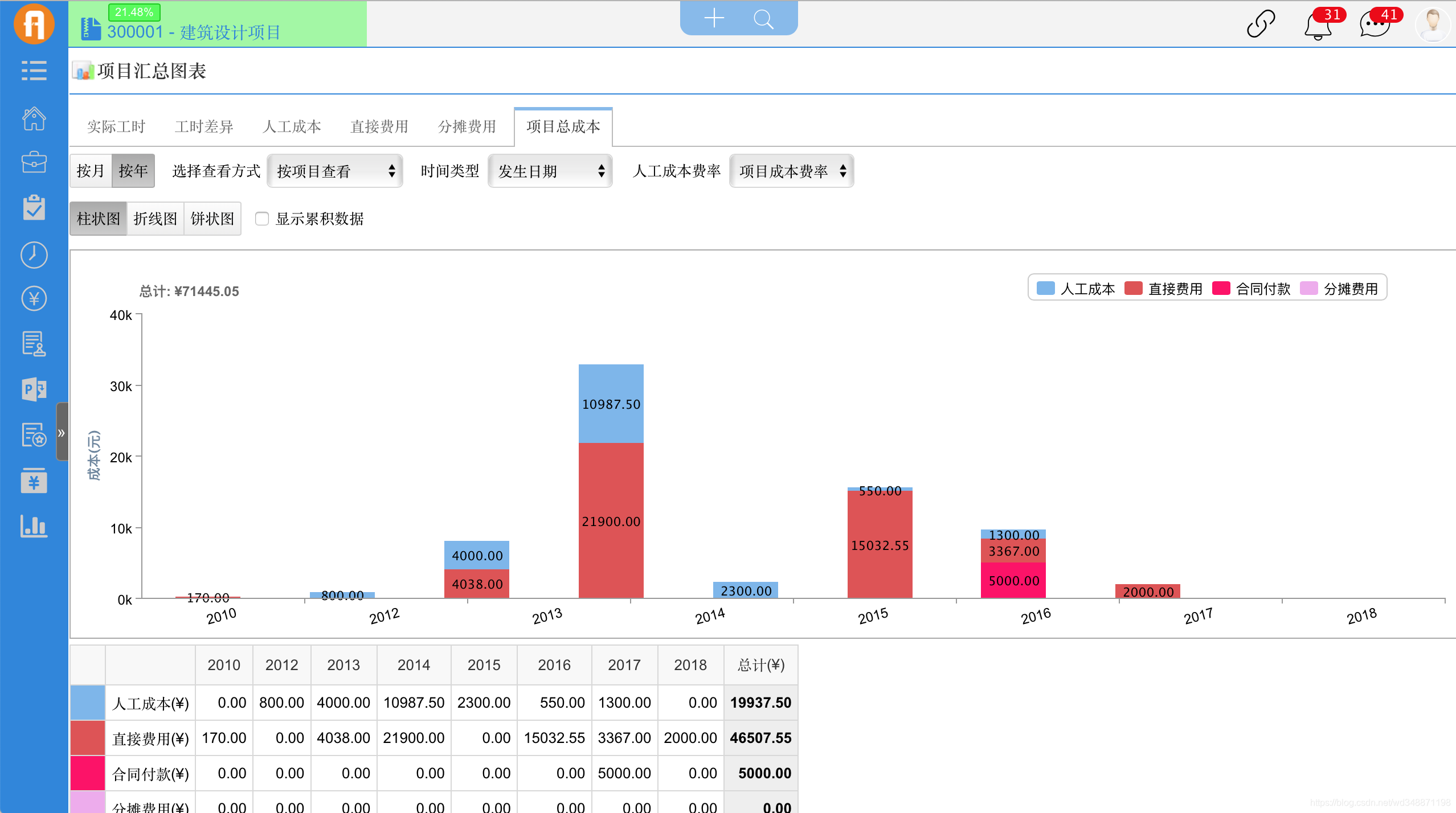Screen dimensions: 1456x813
Task: Open the bar chart reports sidebar icon
Action: click(34, 526)
